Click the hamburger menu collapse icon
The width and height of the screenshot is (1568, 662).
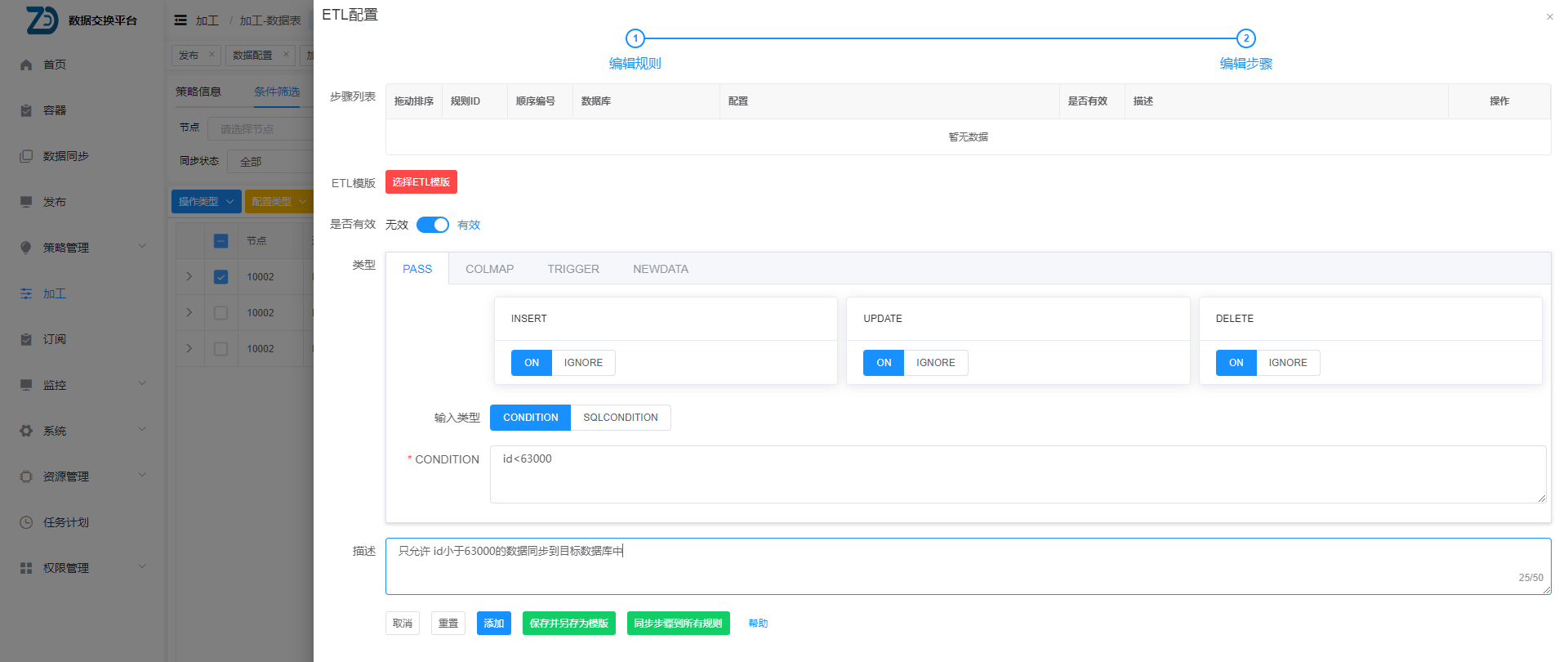[x=180, y=20]
